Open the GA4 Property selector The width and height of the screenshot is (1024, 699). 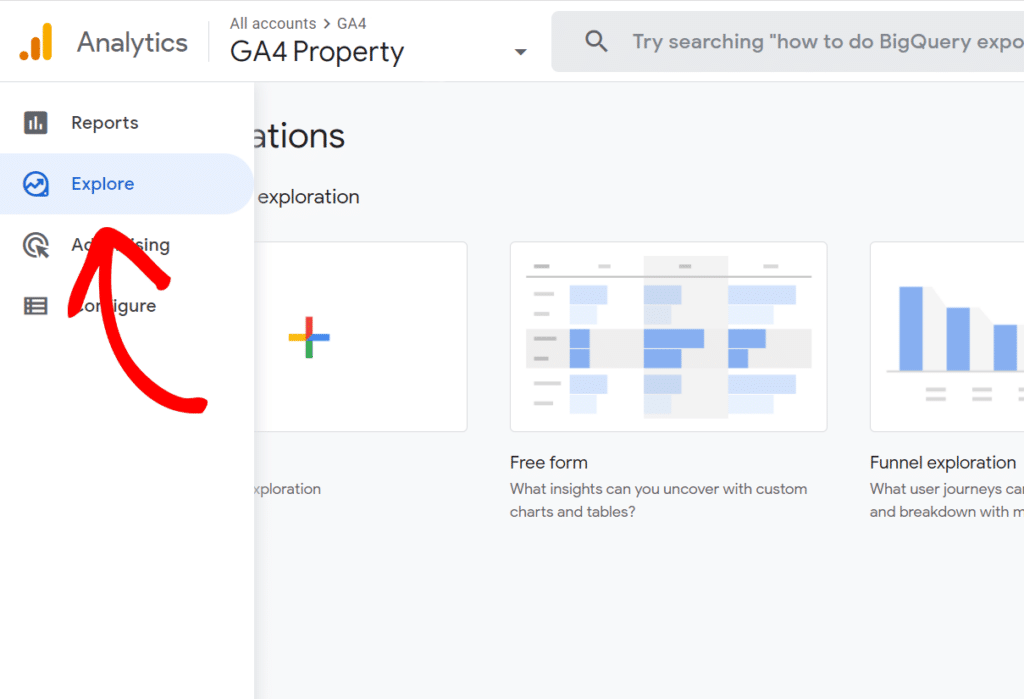click(379, 42)
